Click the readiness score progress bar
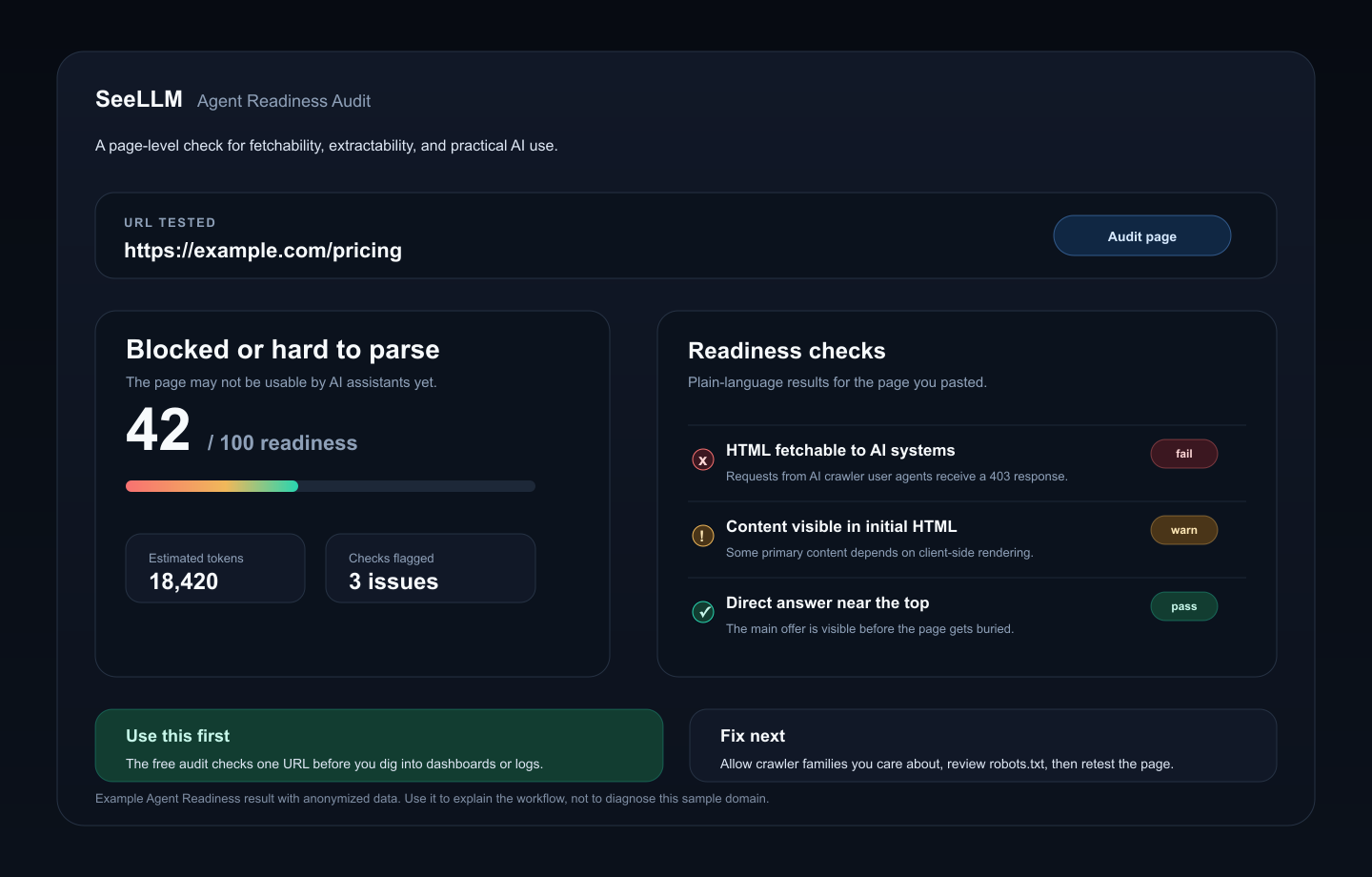The image size is (1372, 877). coord(331,486)
